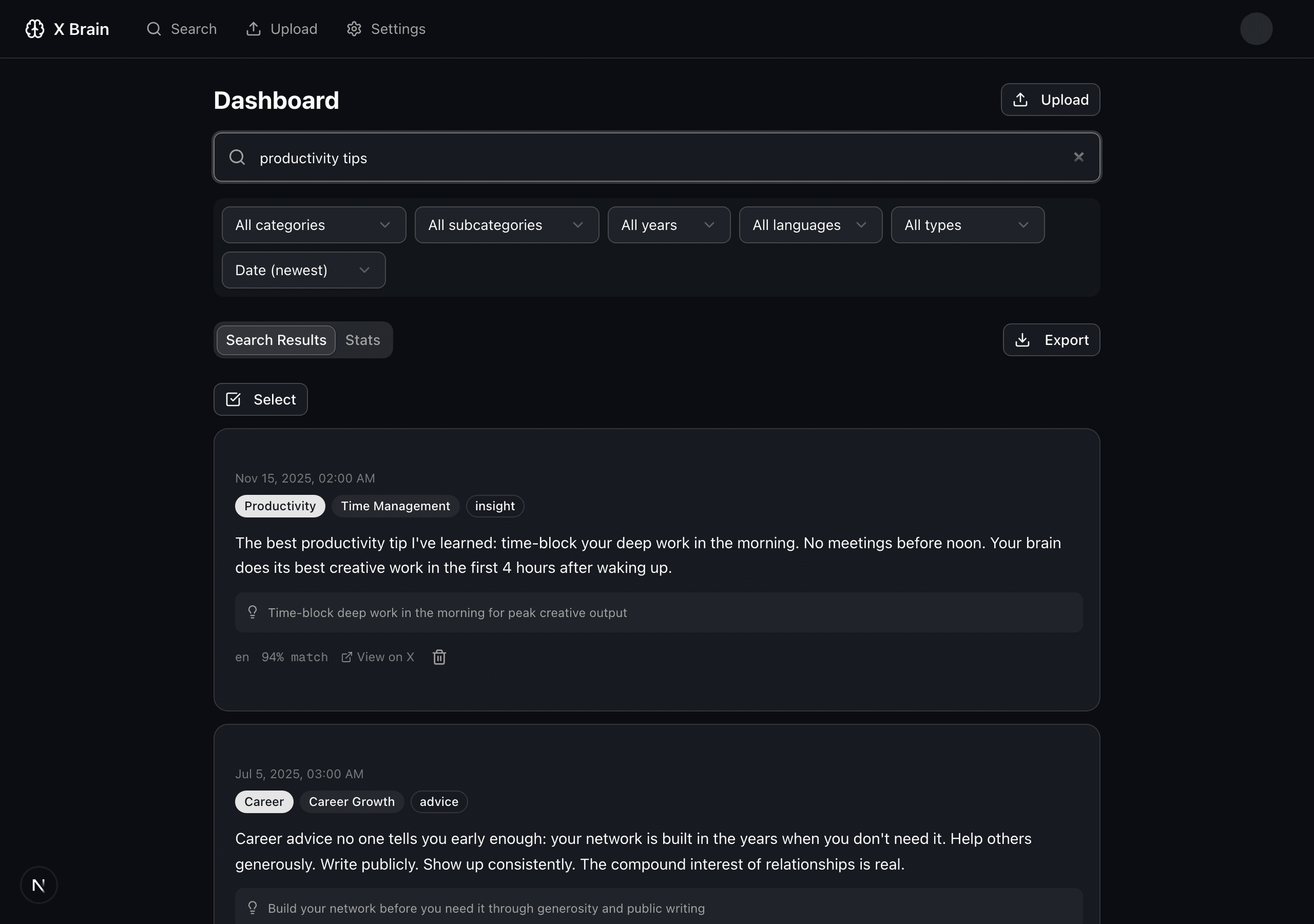Click the Search magnifier icon in the nav bar
The height and width of the screenshot is (924, 1314).
click(x=153, y=29)
